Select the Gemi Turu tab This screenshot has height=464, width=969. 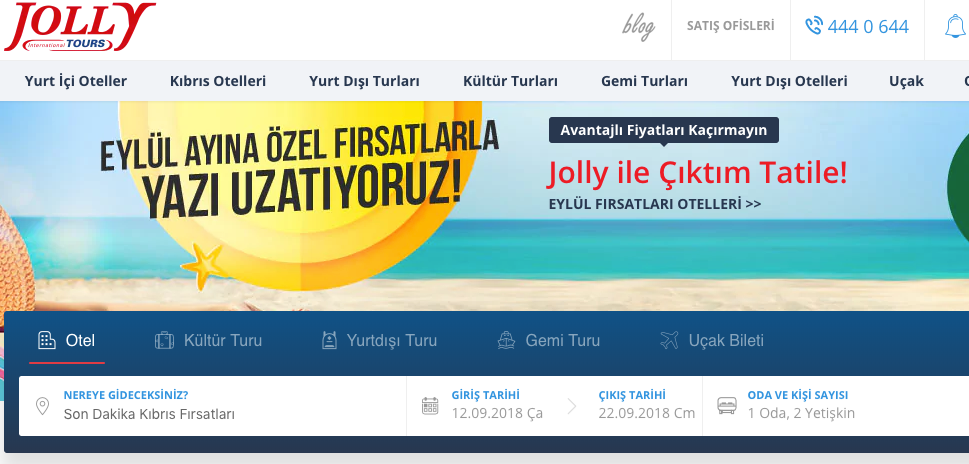pyautogui.click(x=549, y=340)
